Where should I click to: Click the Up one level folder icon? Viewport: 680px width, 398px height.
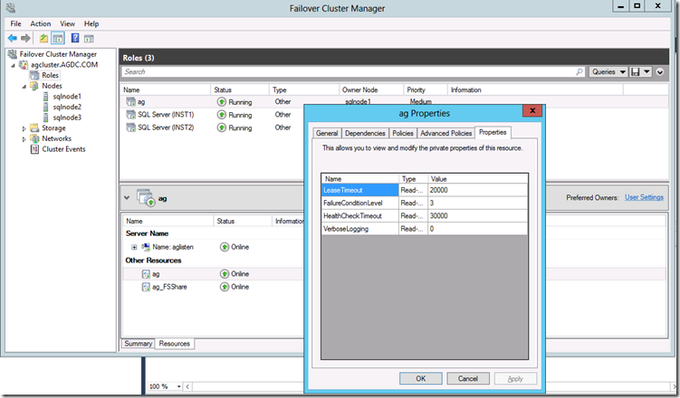point(44,39)
